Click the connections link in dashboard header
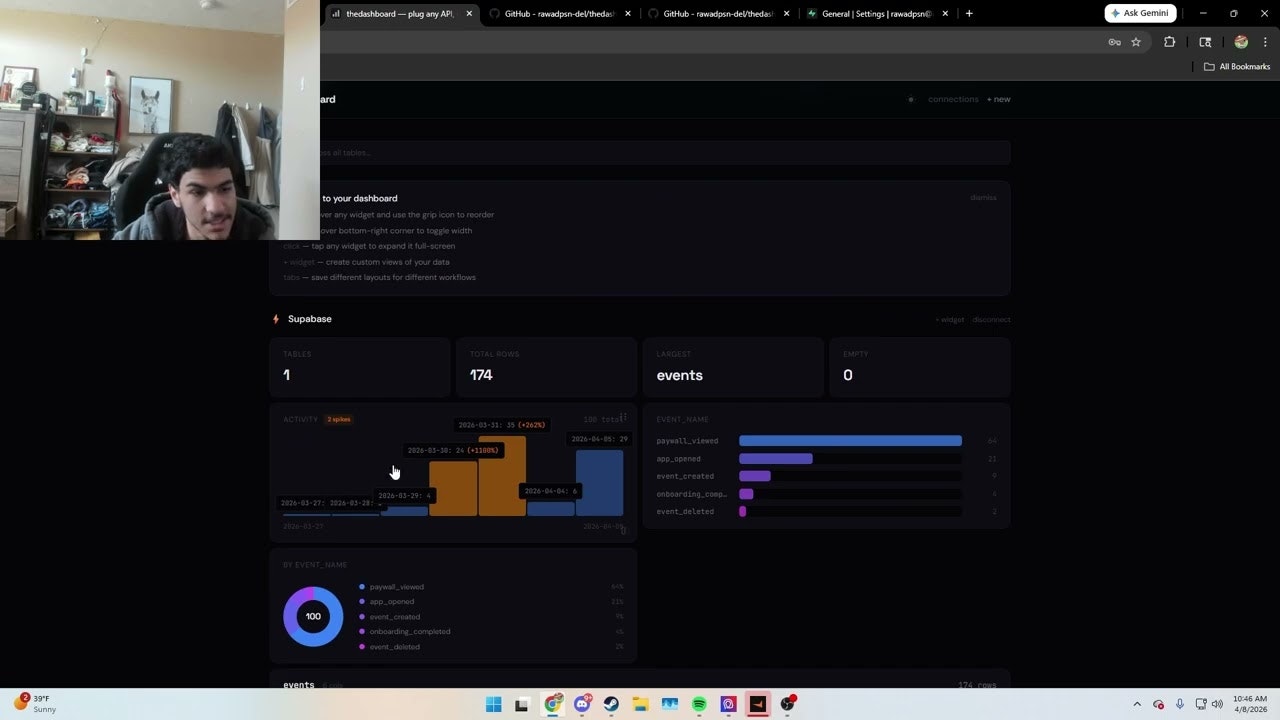Viewport: 1280px width, 720px height. coord(953,99)
